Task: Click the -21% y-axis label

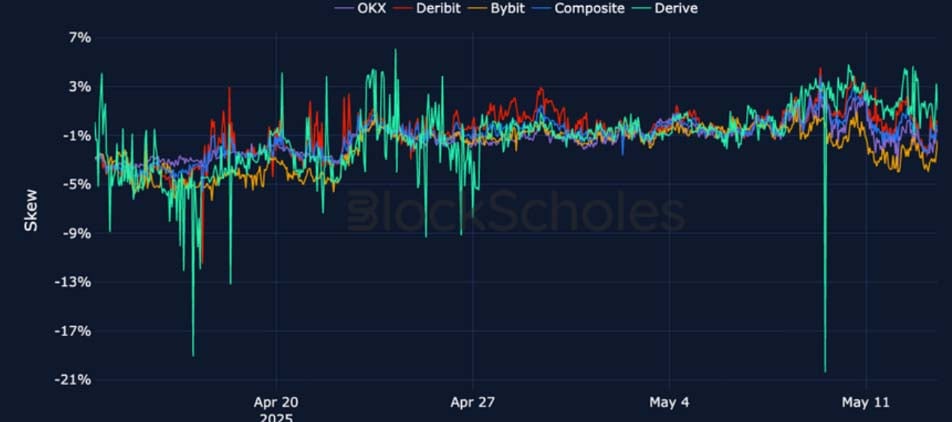Action: (x=73, y=380)
